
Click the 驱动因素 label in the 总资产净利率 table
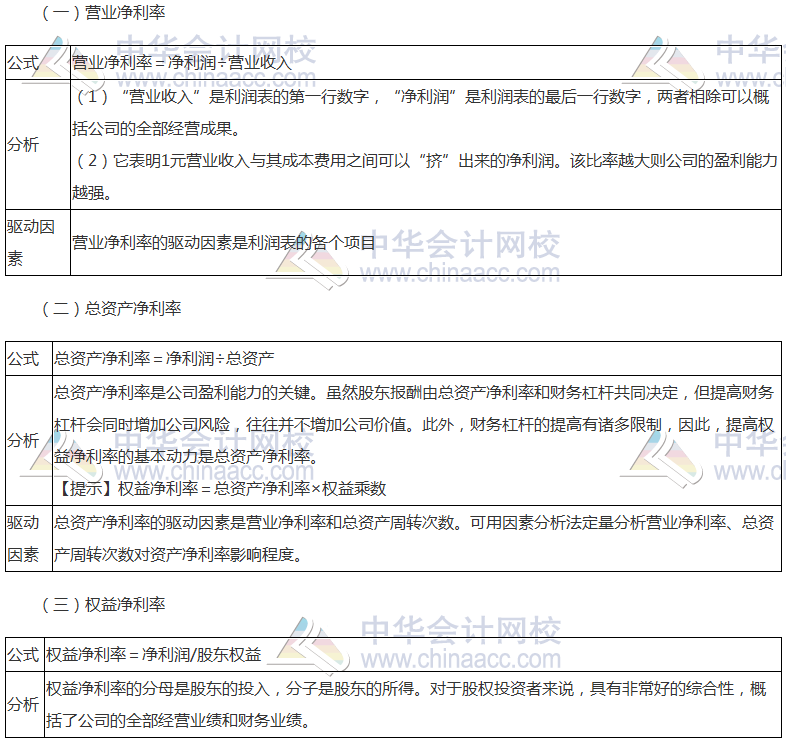[23, 538]
